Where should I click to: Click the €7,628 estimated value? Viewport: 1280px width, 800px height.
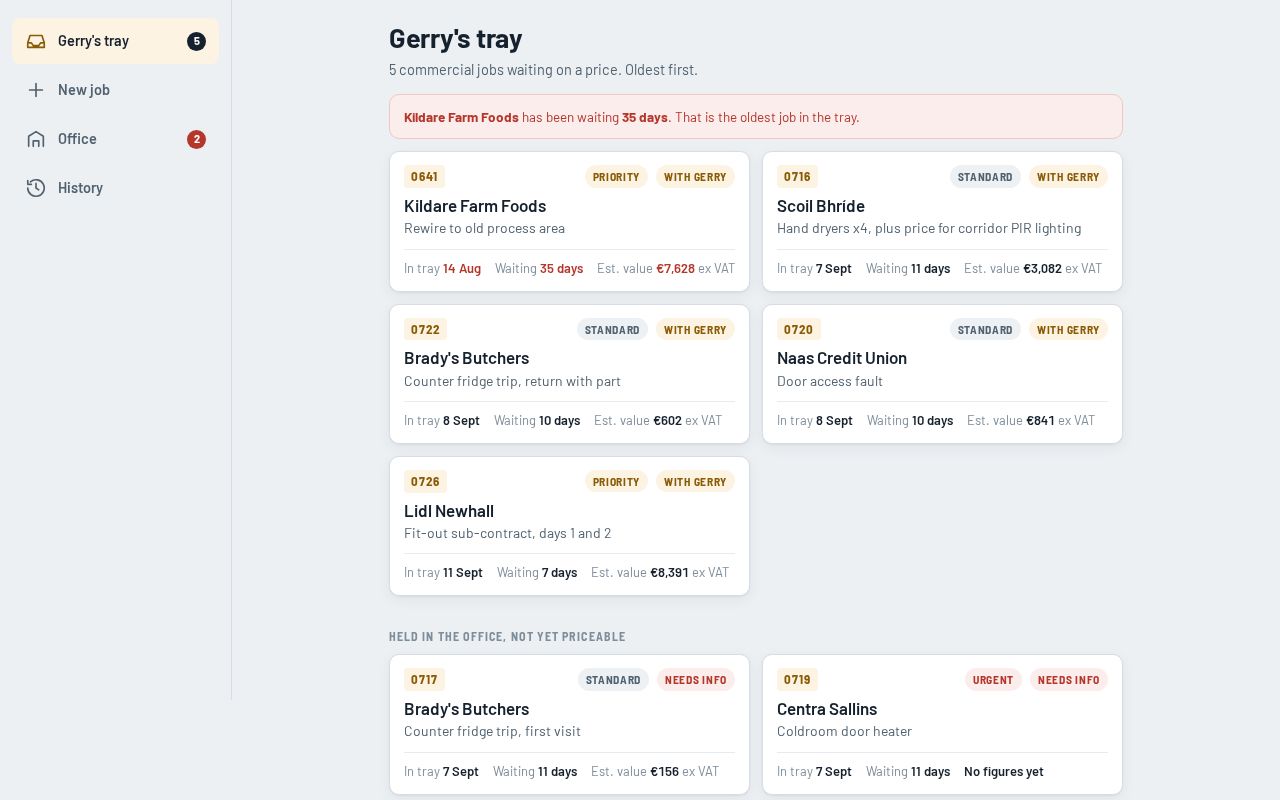[x=675, y=269]
